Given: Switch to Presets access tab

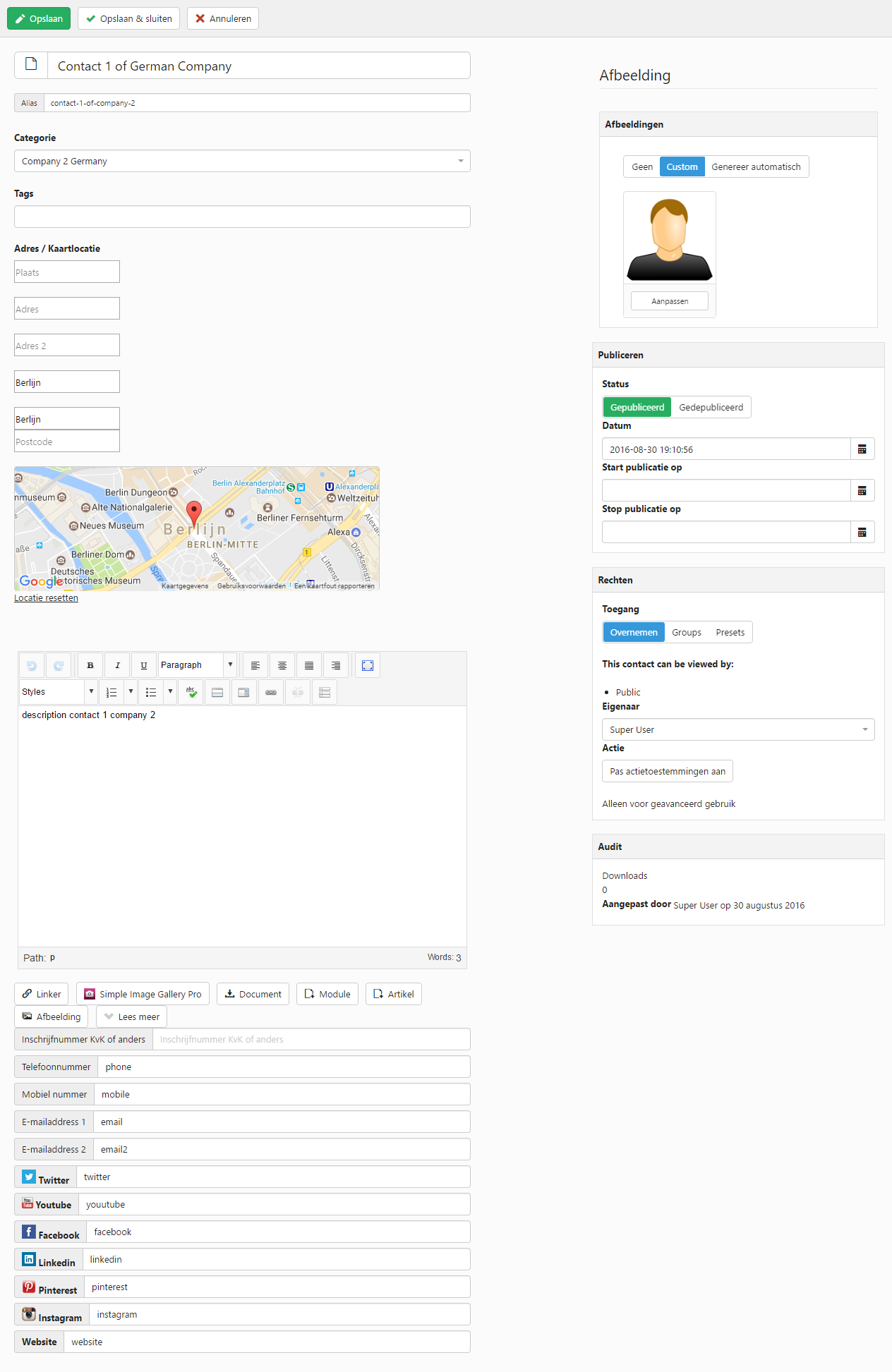Looking at the screenshot, I should [730, 633].
